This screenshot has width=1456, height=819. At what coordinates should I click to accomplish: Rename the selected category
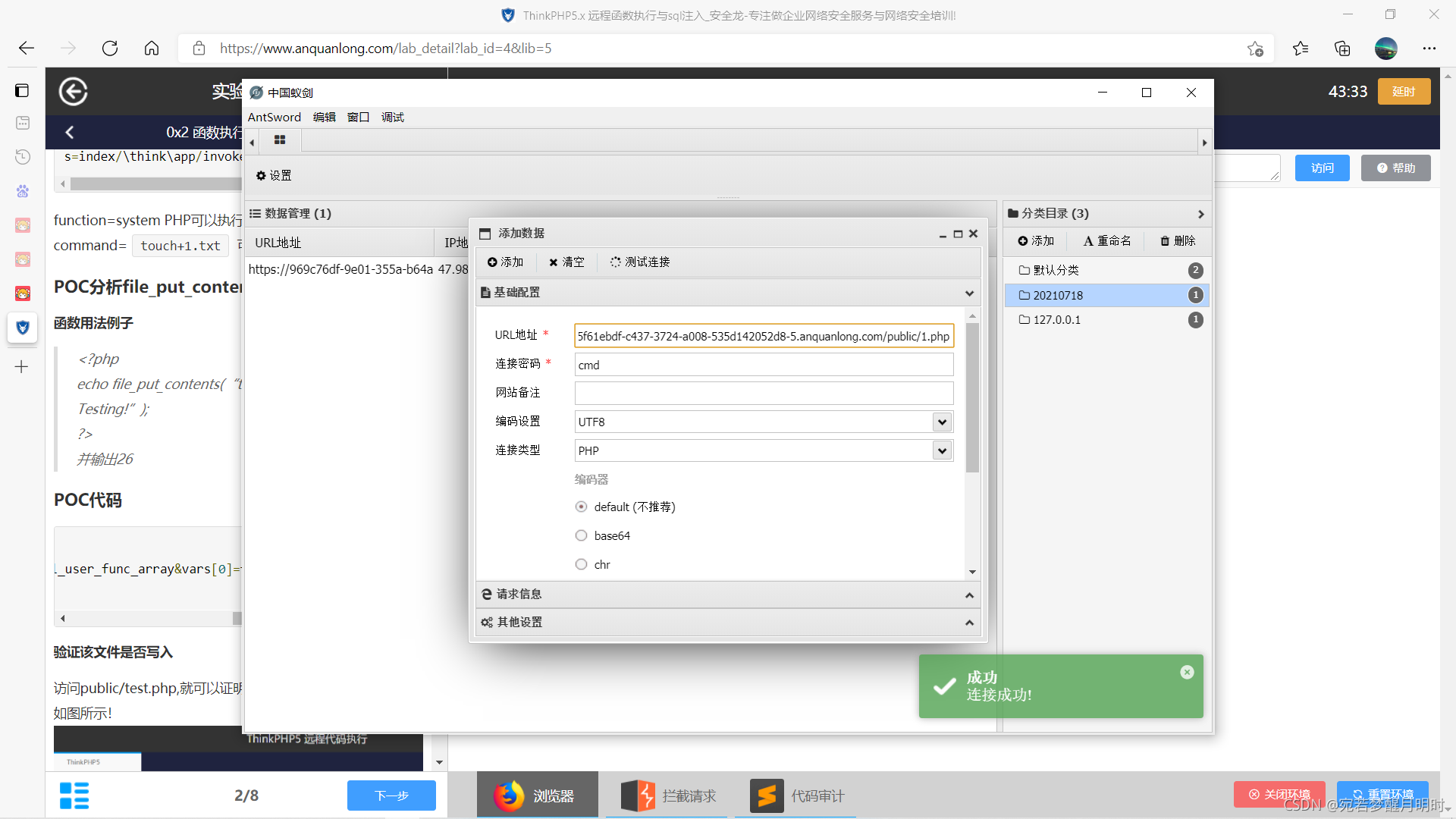(x=1107, y=241)
